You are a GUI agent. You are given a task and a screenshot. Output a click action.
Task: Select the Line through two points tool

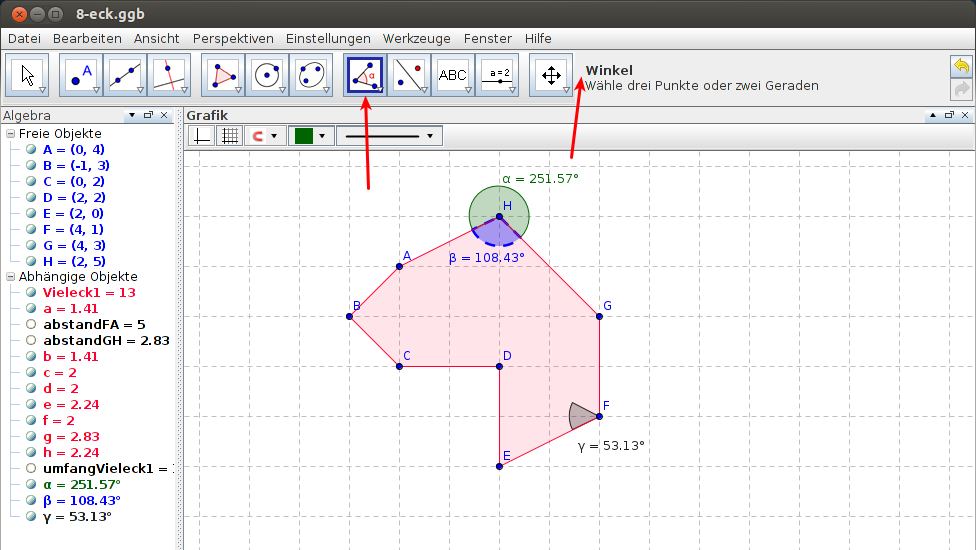125,75
